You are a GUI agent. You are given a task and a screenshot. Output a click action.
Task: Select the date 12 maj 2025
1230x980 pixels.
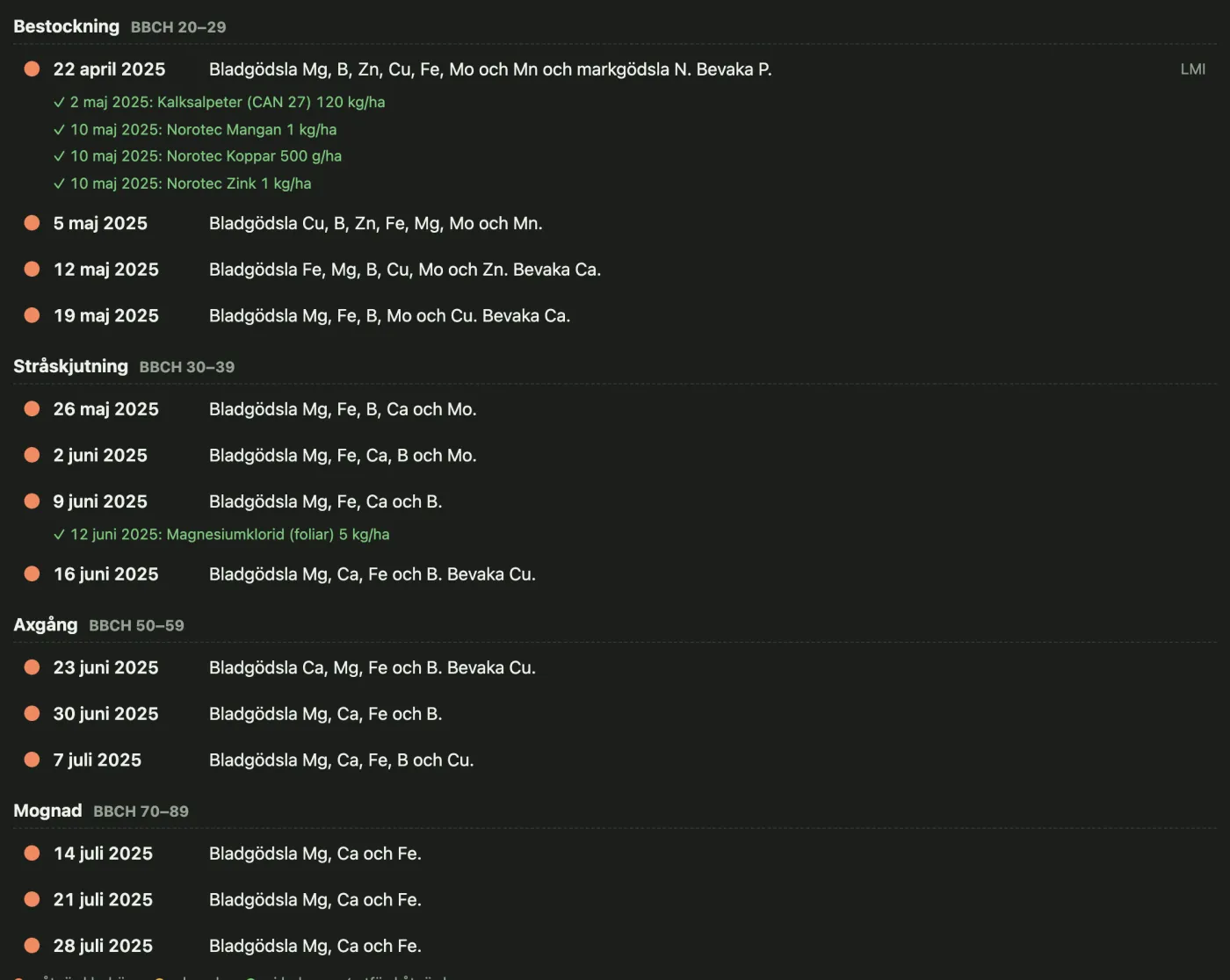pos(106,270)
